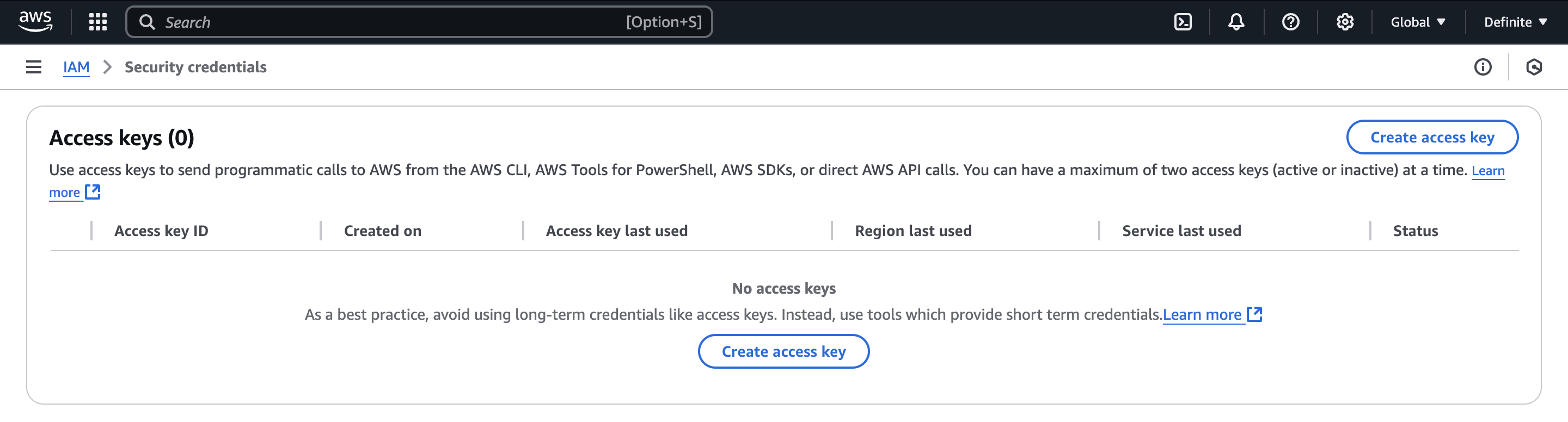Click the Created on column header

(x=382, y=231)
